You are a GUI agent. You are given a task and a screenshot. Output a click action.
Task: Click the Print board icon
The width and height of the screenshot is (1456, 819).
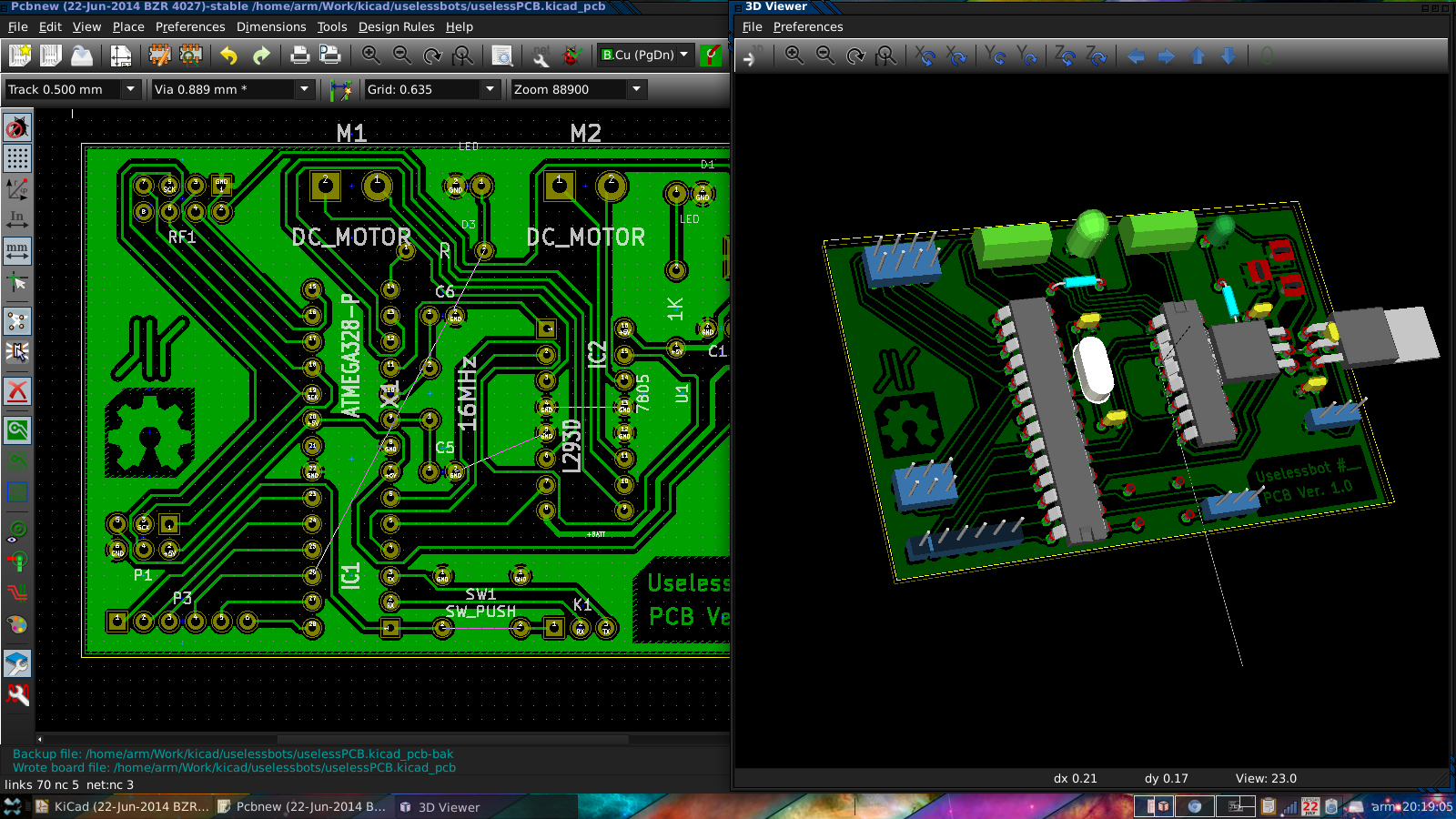click(299, 56)
